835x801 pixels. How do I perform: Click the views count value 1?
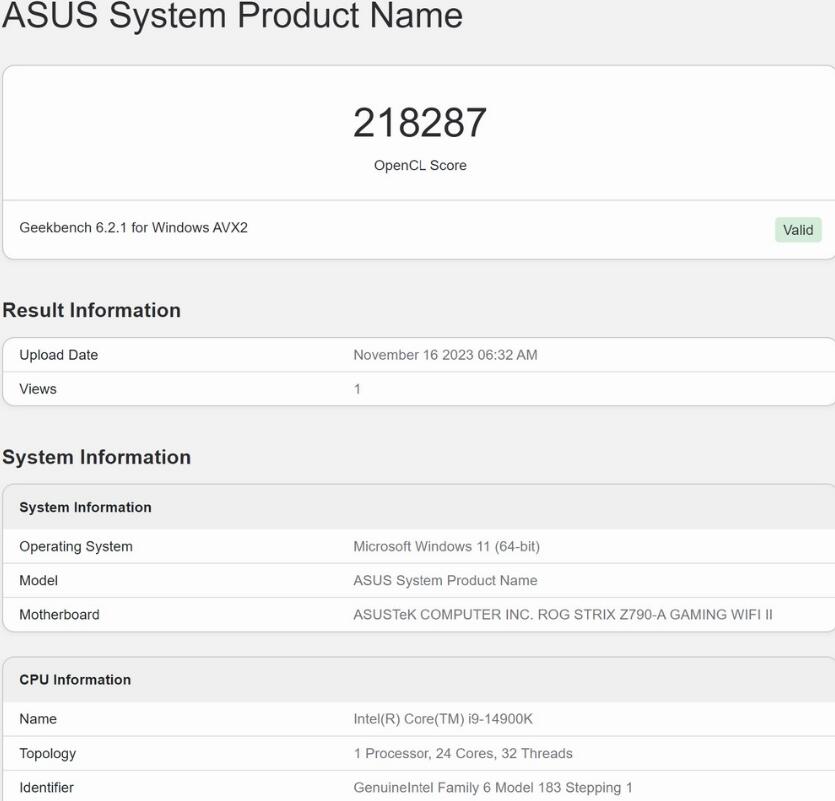(356, 389)
